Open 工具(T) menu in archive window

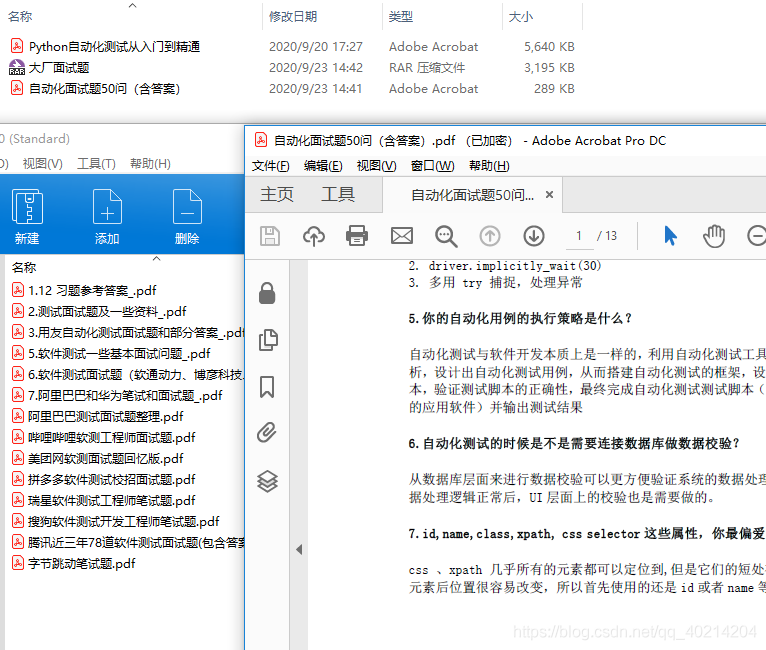96,164
